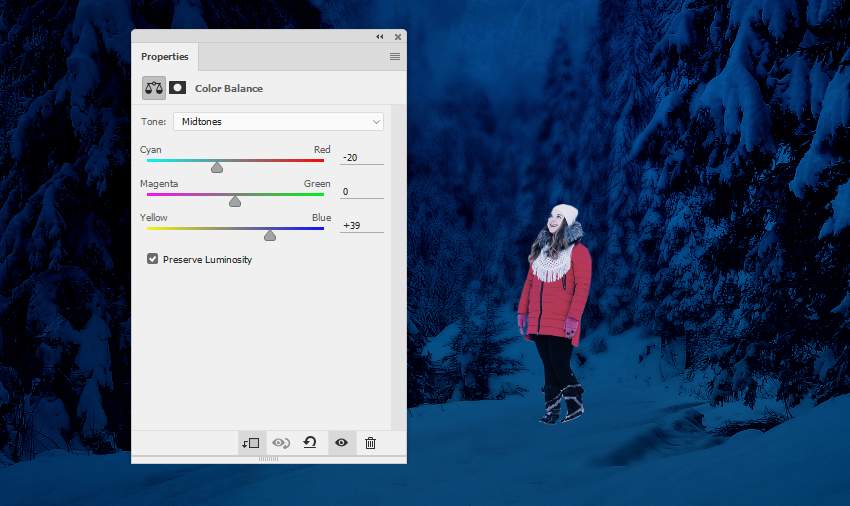Click the woman in red jacket on canvas
This screenshot has height=506, width=850.
(555, 313)
